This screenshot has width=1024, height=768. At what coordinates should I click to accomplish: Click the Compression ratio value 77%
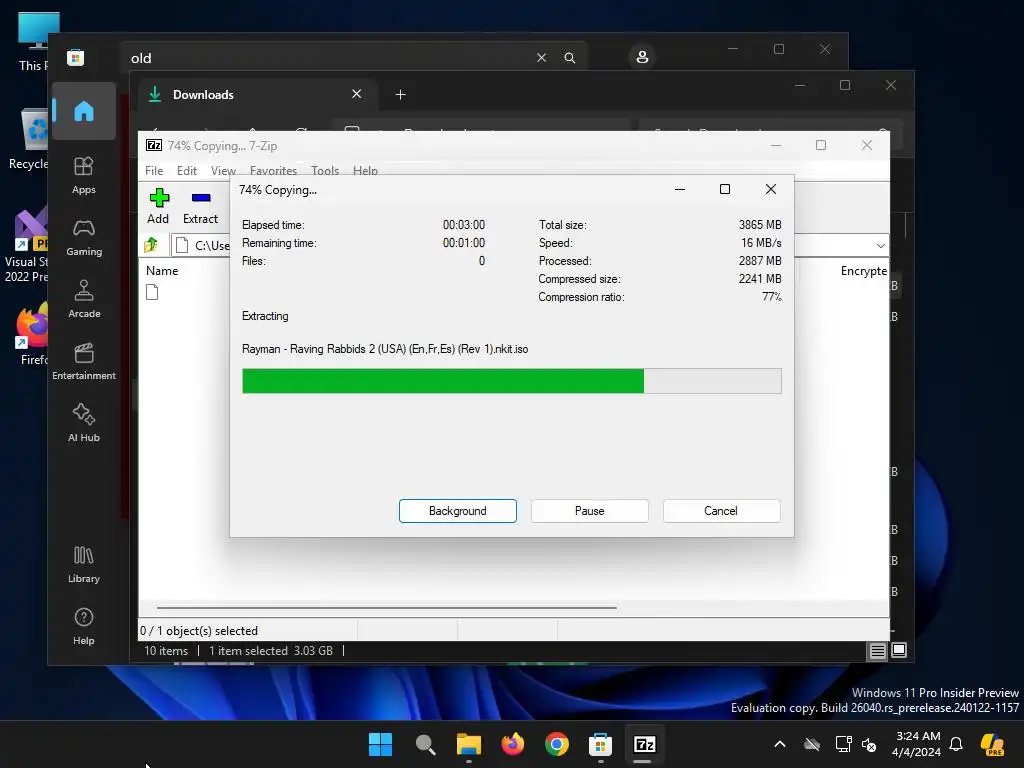click(x=771, y=297)
